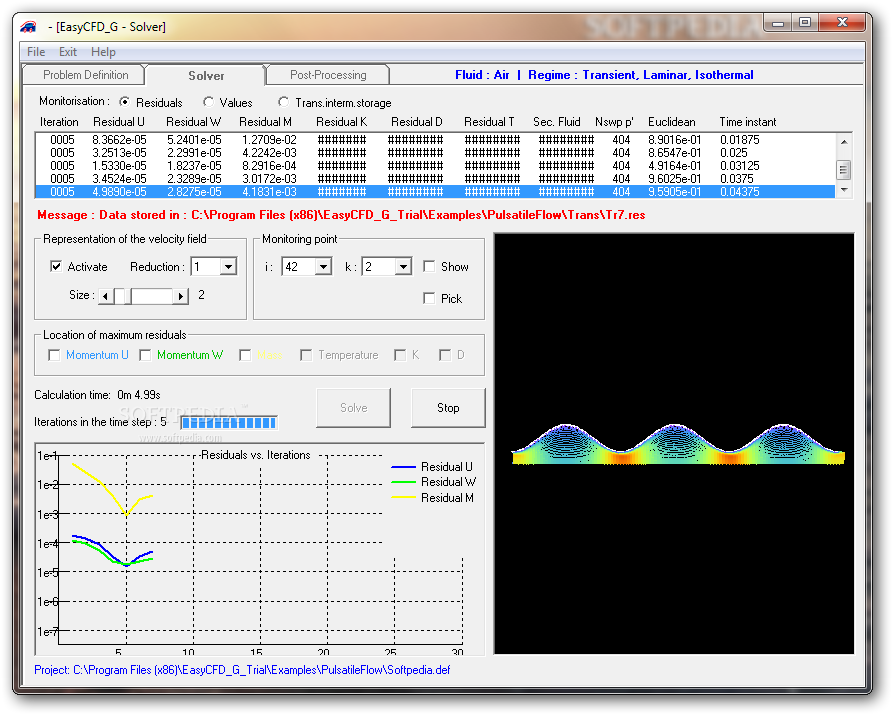
Task: Click the red Data stored in message
Action: click(341, 215)
